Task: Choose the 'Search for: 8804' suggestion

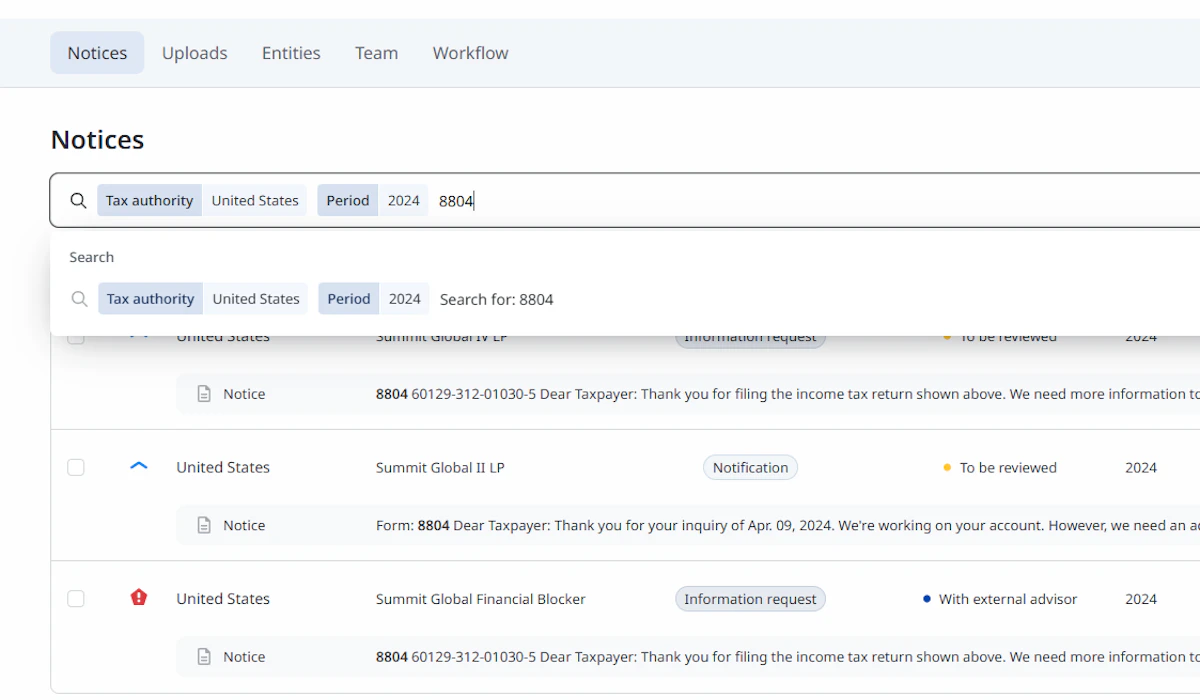Action: click(496, 299)
